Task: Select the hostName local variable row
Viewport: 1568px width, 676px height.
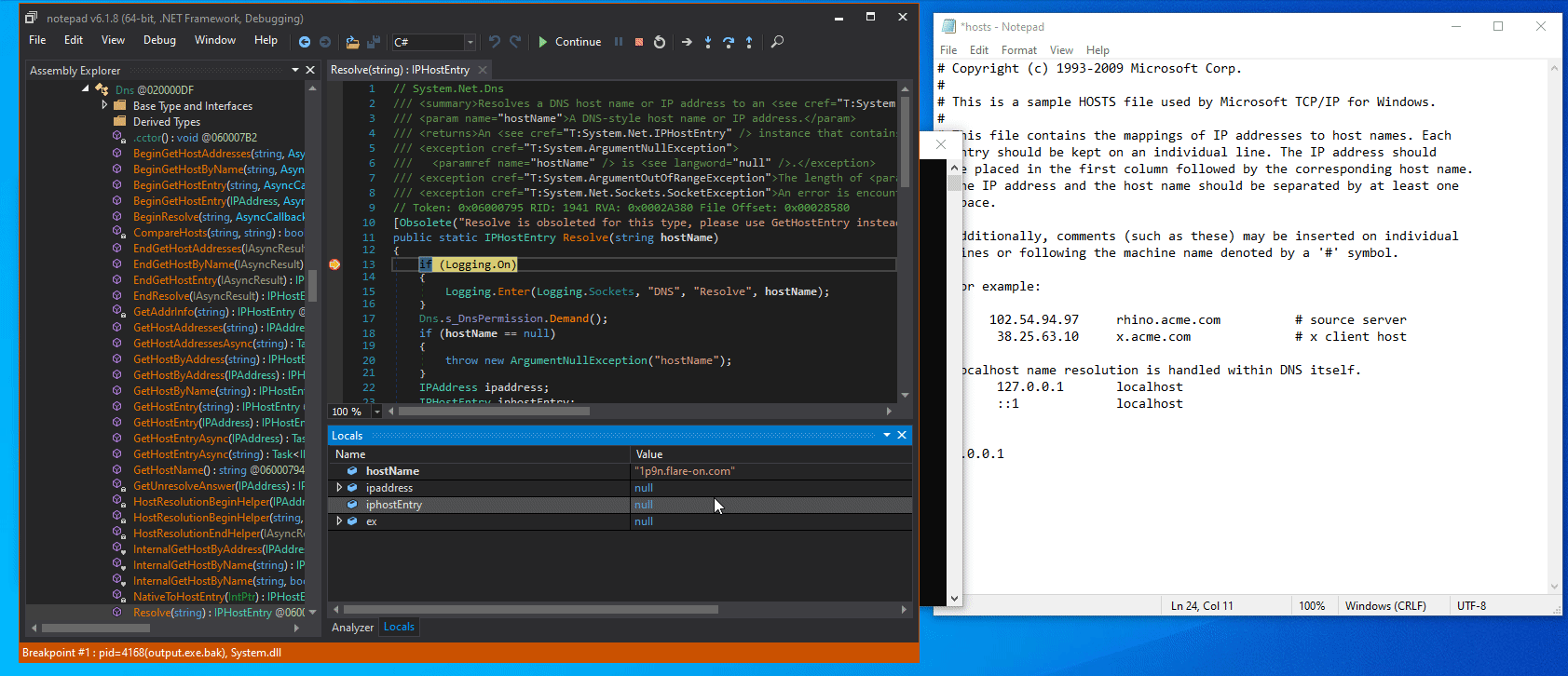Action: click(x=620, y=471)
